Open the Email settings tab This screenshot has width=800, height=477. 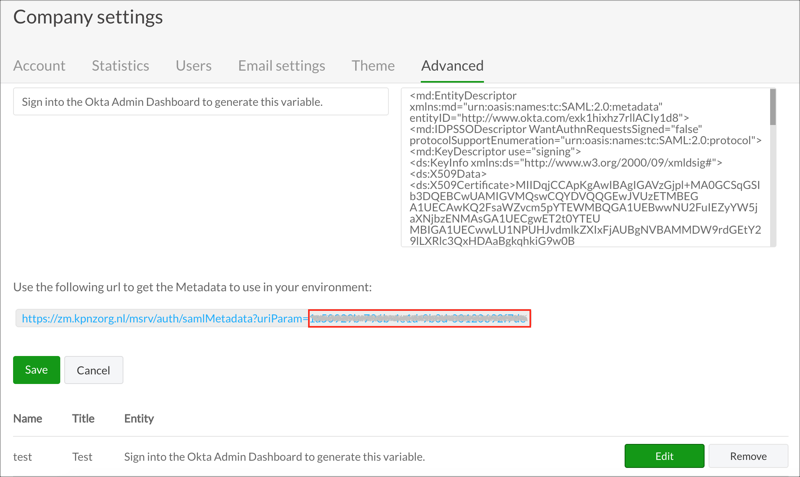[281, 66]
